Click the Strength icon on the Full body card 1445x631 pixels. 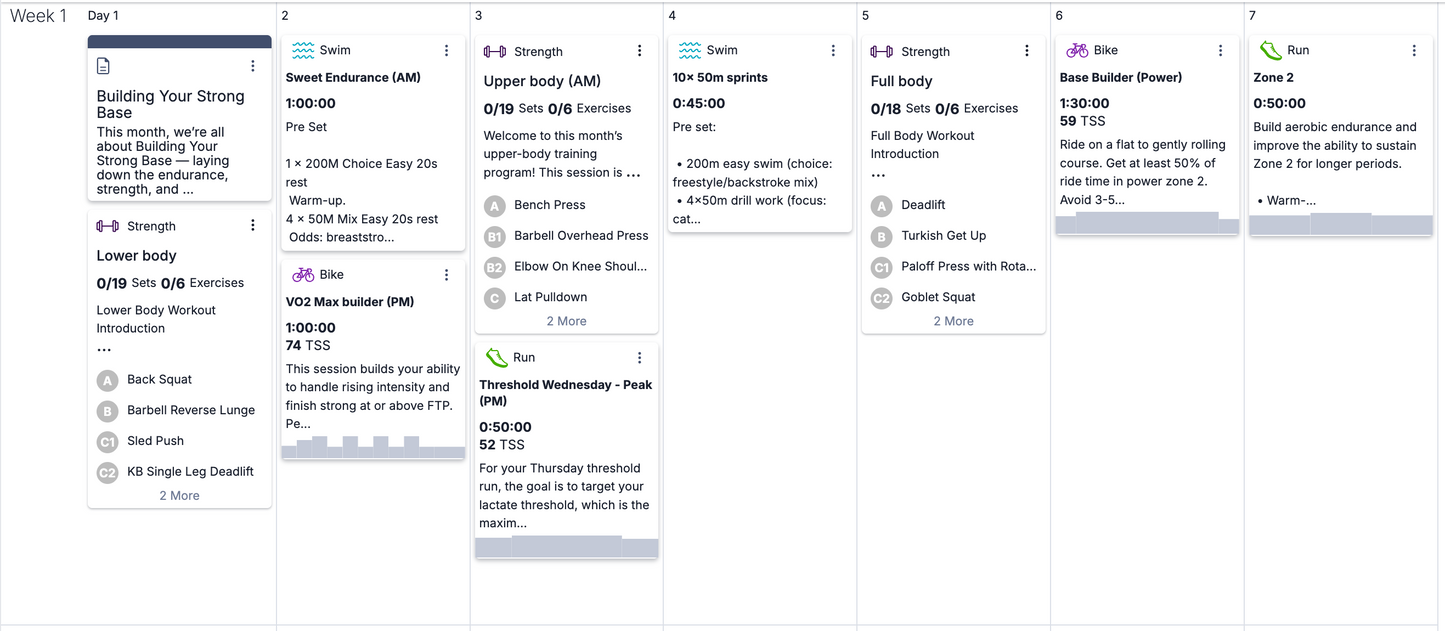[x=882, y=51]
